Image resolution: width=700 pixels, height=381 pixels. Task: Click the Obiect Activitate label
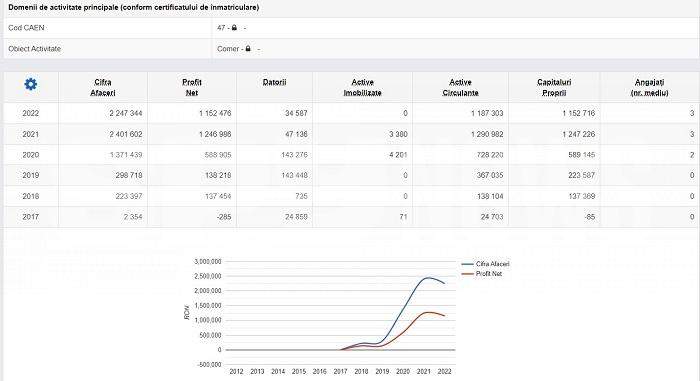point(34,49)
